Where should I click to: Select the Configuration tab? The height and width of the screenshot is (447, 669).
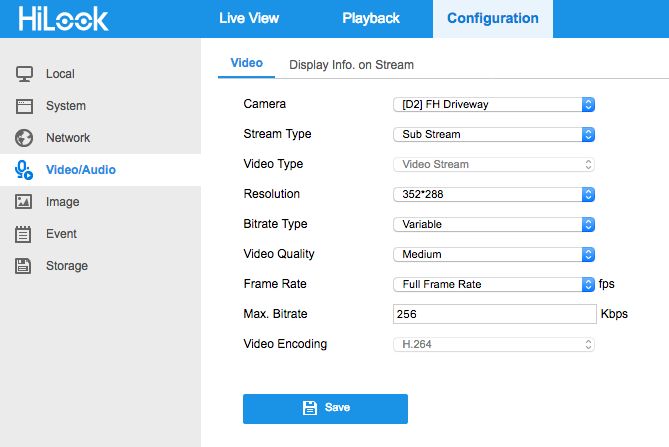click(492, 18)
